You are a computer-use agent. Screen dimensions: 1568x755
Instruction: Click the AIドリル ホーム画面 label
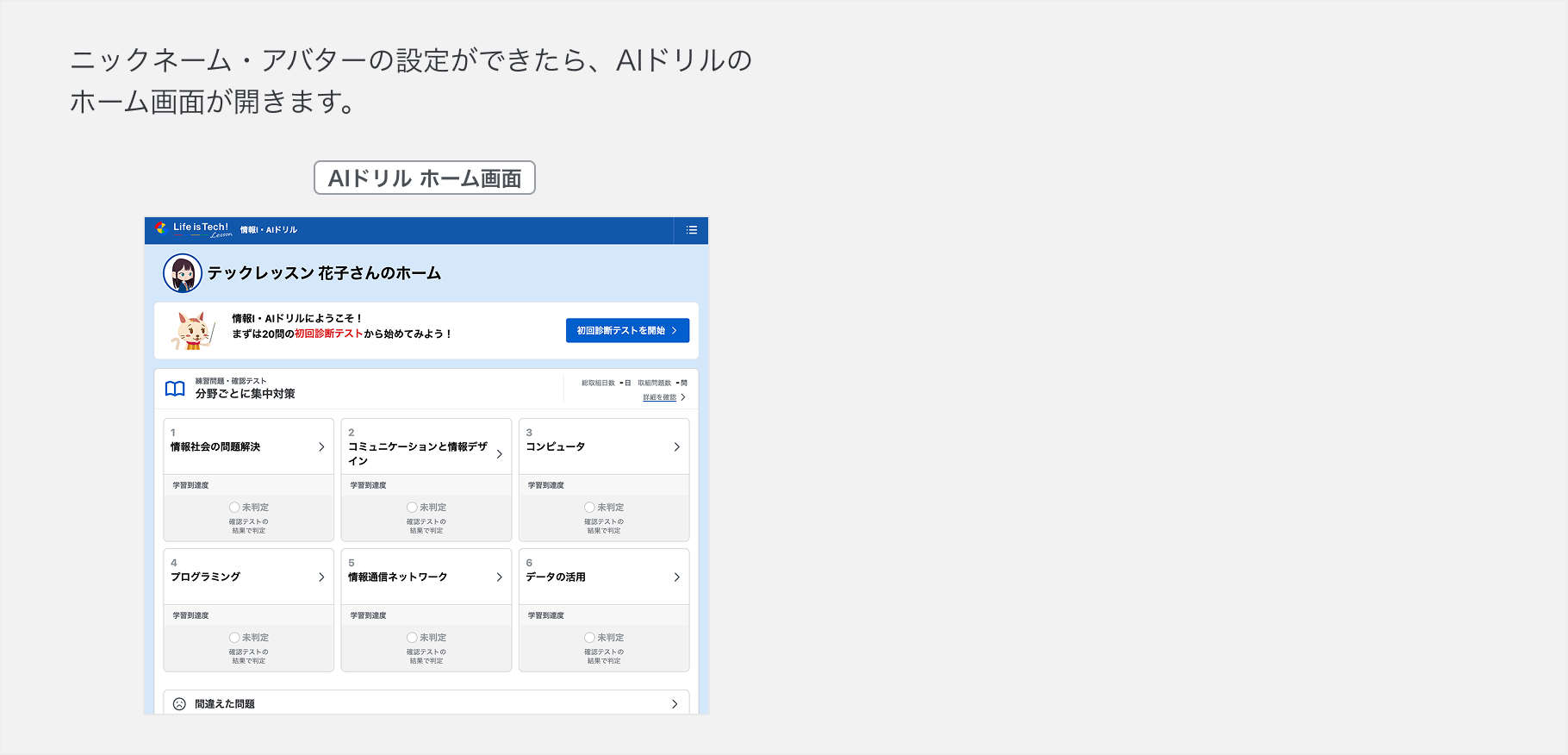[425, 178]
